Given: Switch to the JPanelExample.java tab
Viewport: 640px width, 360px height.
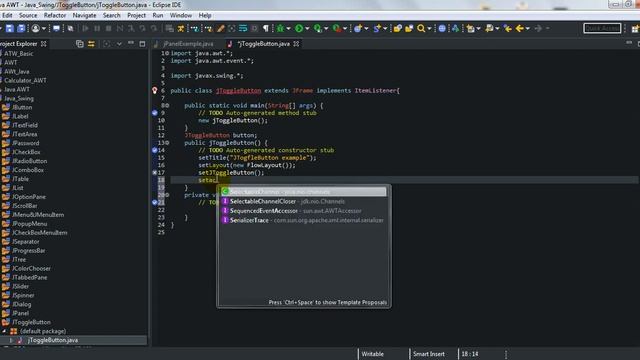Looking at the screenshot, I should [188, 44].
